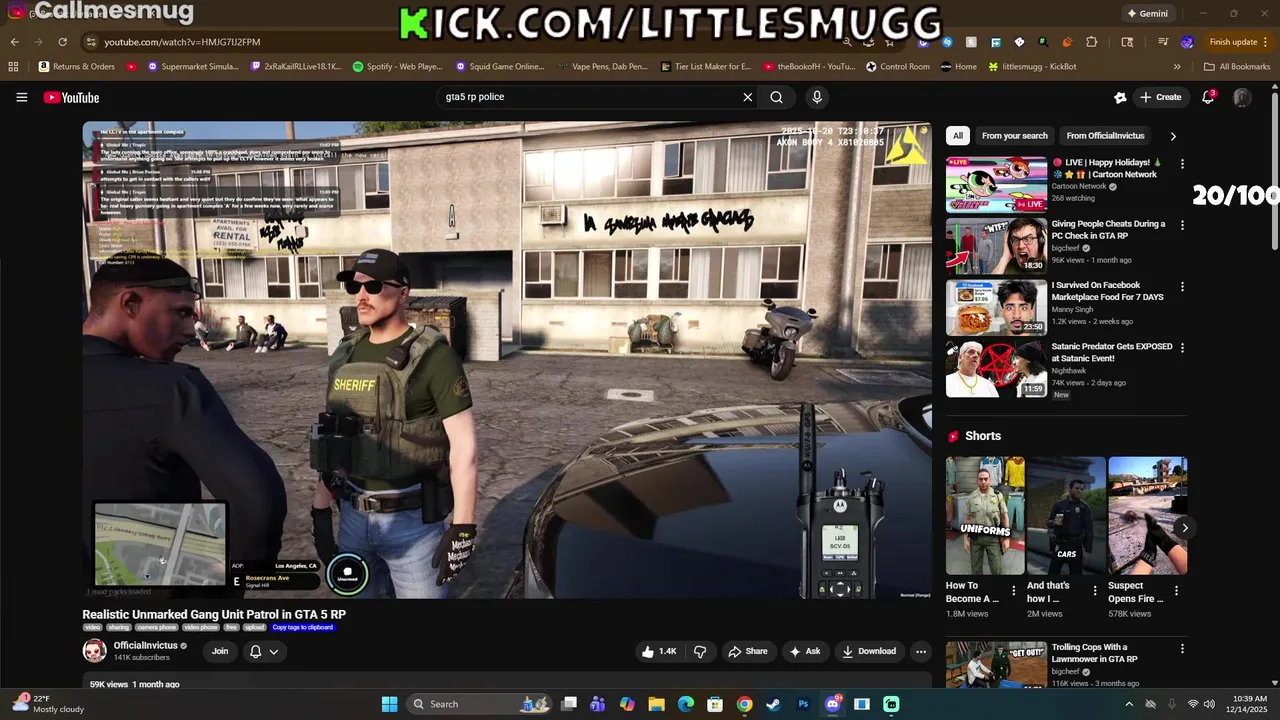Open options for Satanic Predator video

1182,348
